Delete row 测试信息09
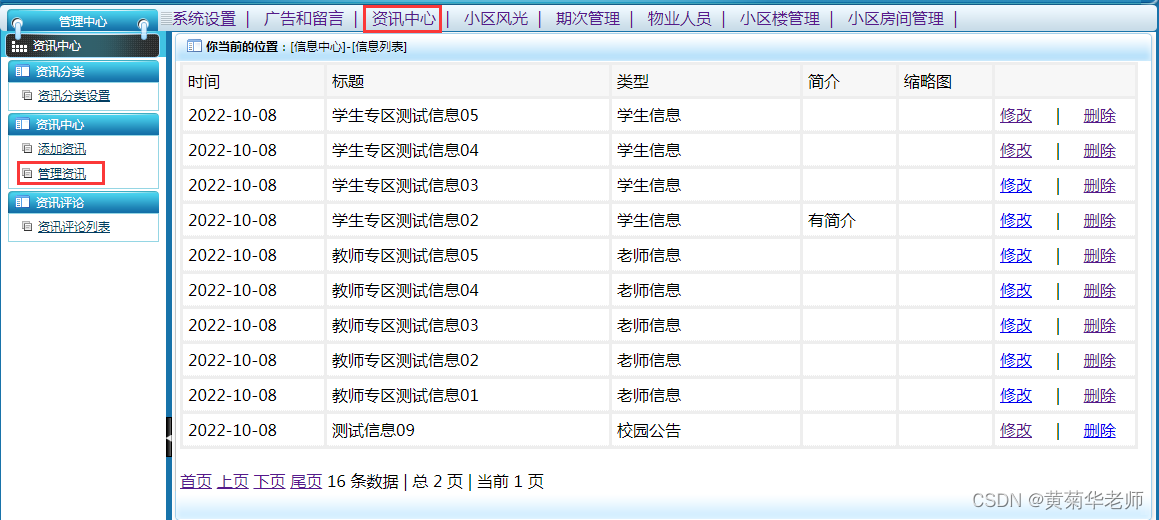Viewport: 1159px width, 520px height. [1099, 430]
